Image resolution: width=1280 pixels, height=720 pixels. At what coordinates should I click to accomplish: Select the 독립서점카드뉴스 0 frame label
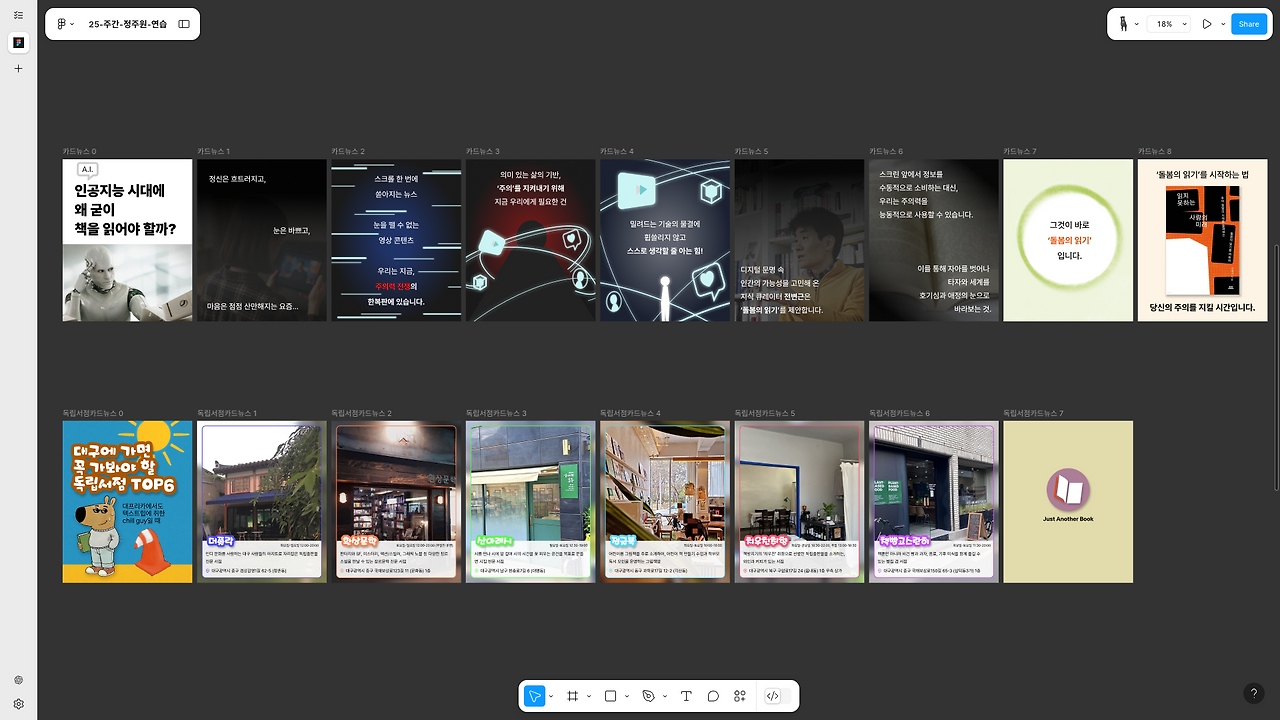[x=93, y=413]
